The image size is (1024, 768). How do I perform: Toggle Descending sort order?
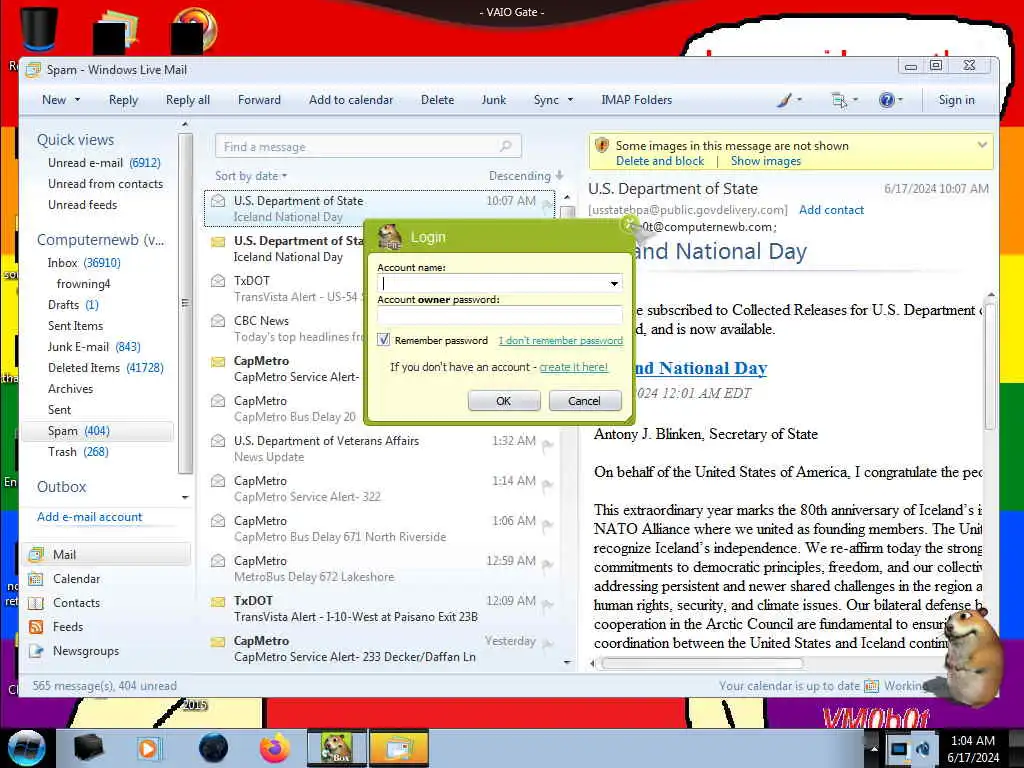click(526, 176)
